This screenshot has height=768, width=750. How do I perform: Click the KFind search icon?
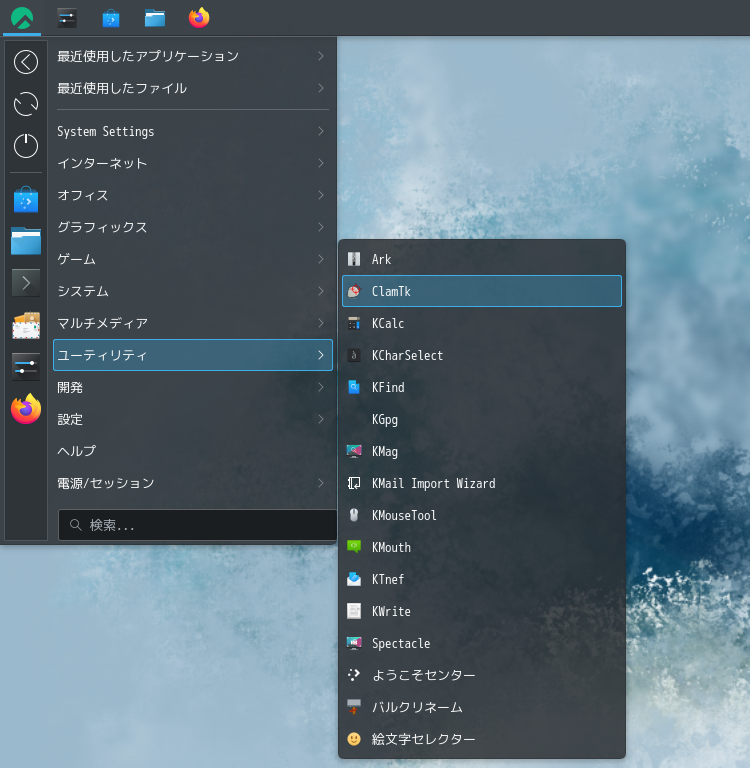point(354,387)
